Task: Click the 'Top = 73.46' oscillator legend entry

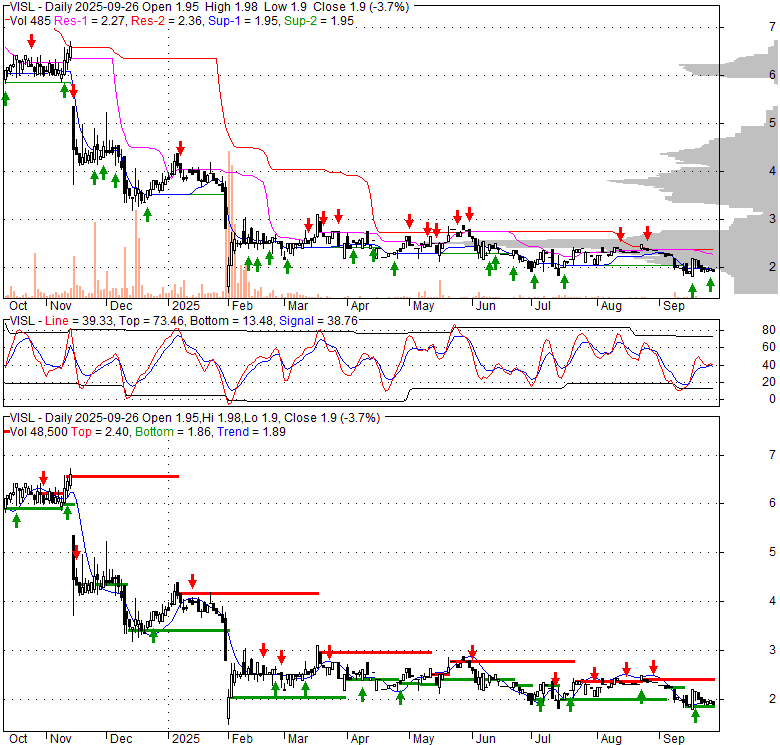Action: [x=152, y=321]
